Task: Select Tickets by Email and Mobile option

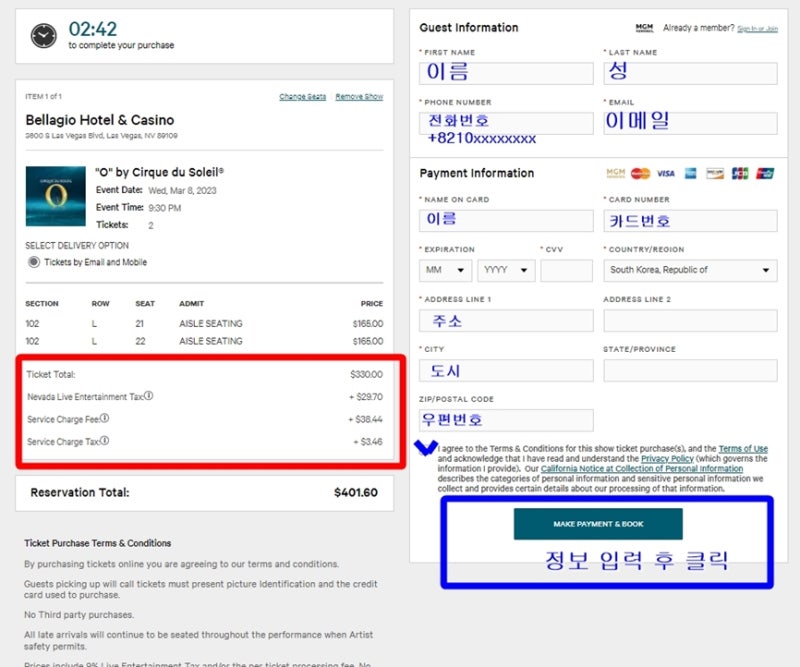Action: [x=34, y=262]
